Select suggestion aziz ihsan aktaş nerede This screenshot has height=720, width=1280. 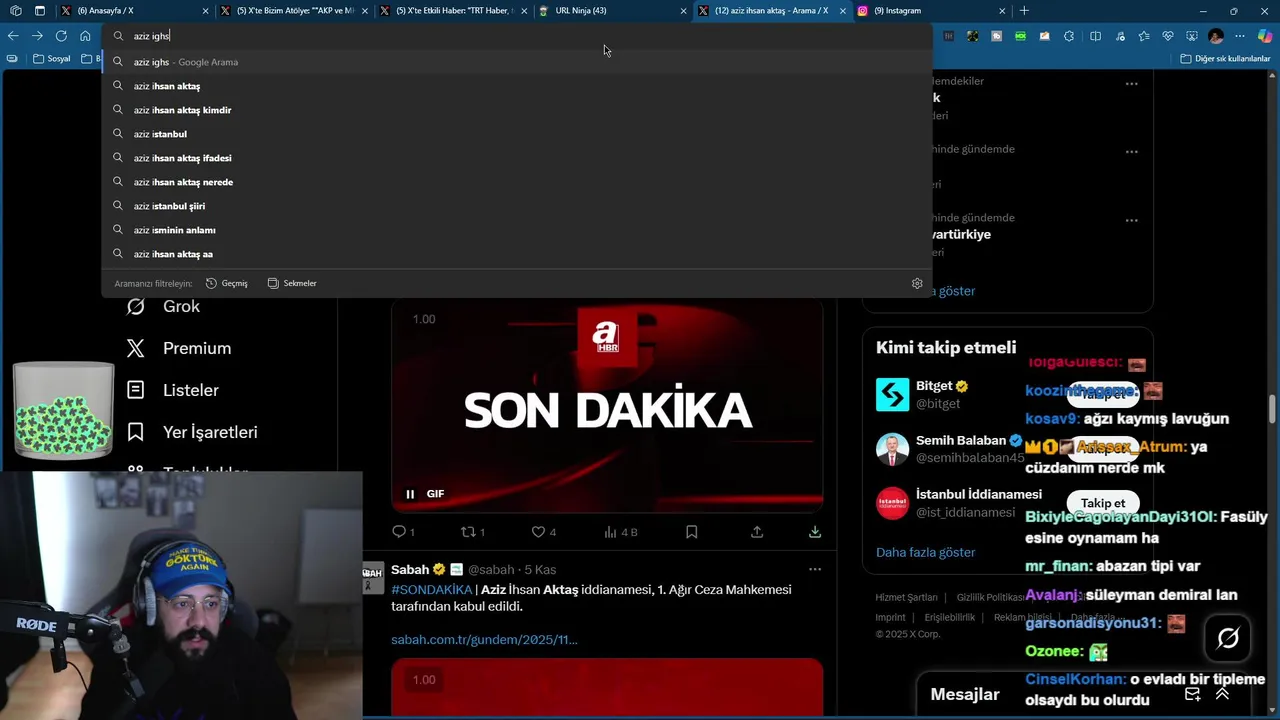point(516,182)
